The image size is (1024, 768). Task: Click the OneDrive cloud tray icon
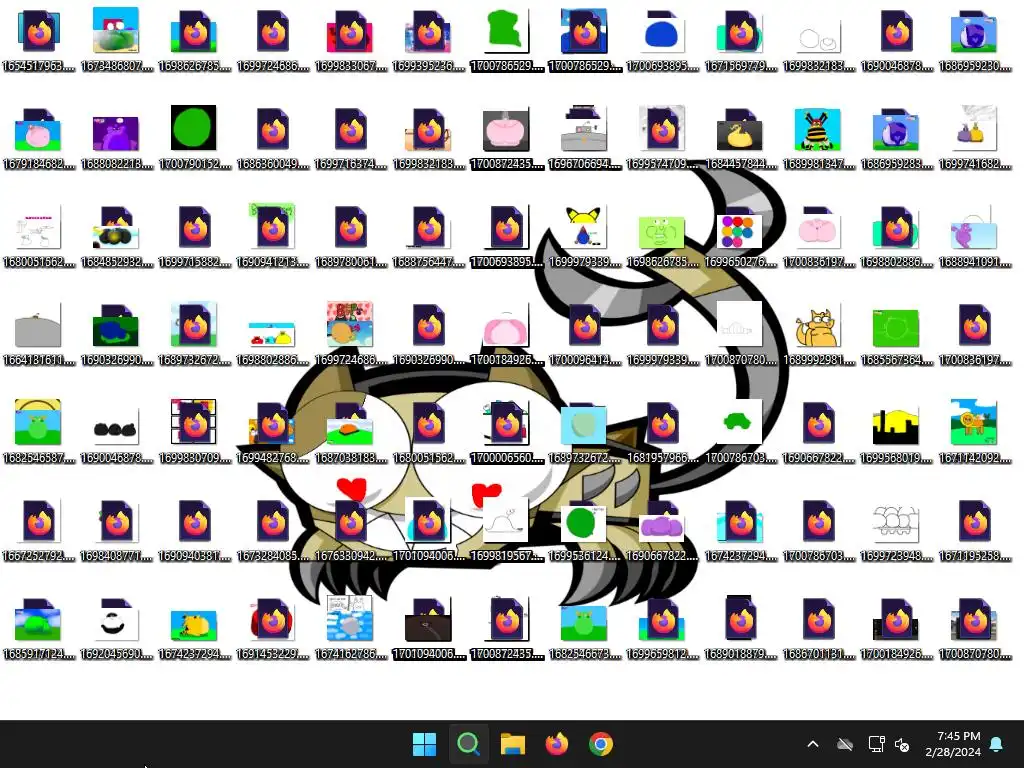point(845,744)
